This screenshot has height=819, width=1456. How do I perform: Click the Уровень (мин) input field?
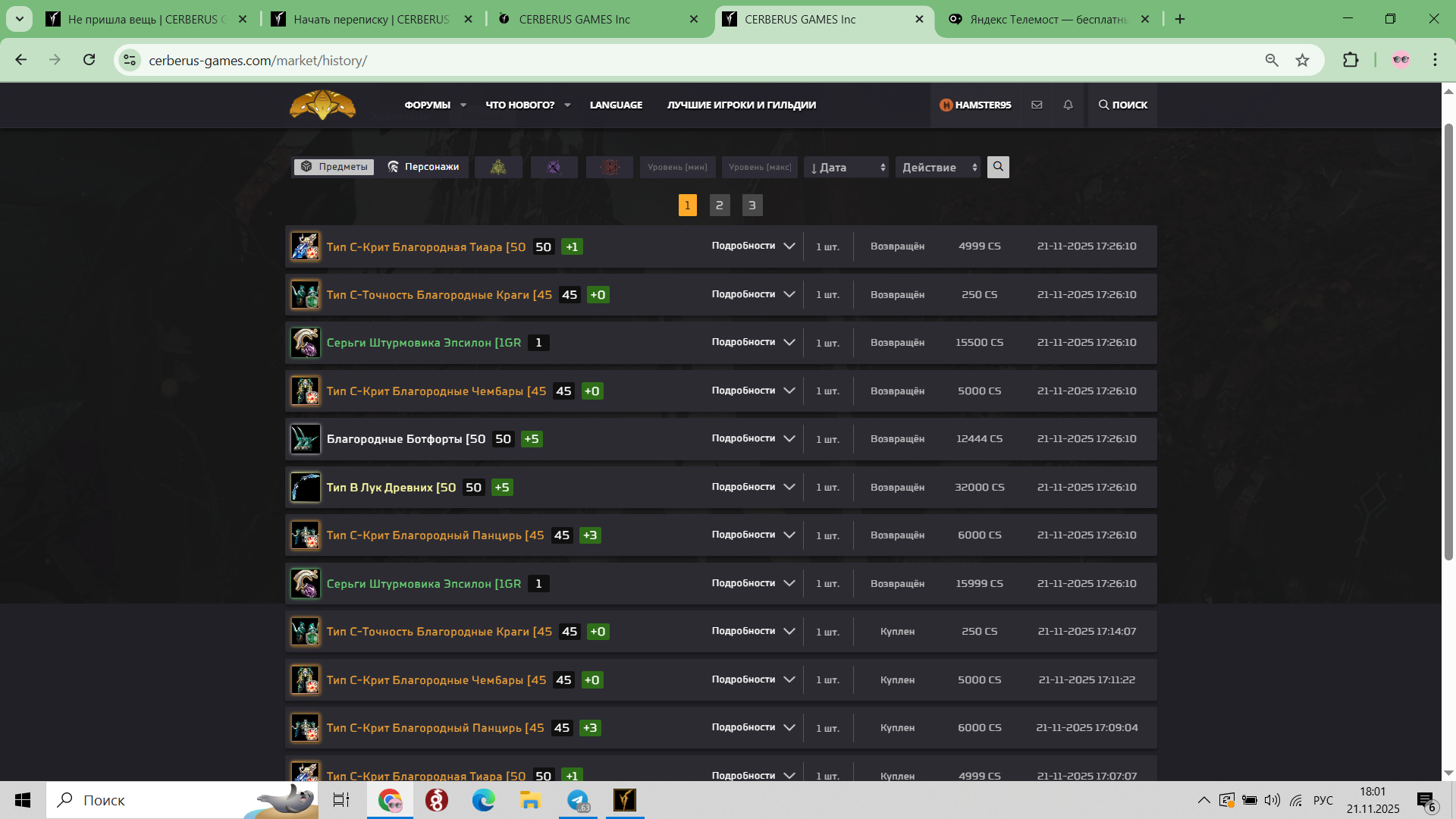[x=677, y=167]
